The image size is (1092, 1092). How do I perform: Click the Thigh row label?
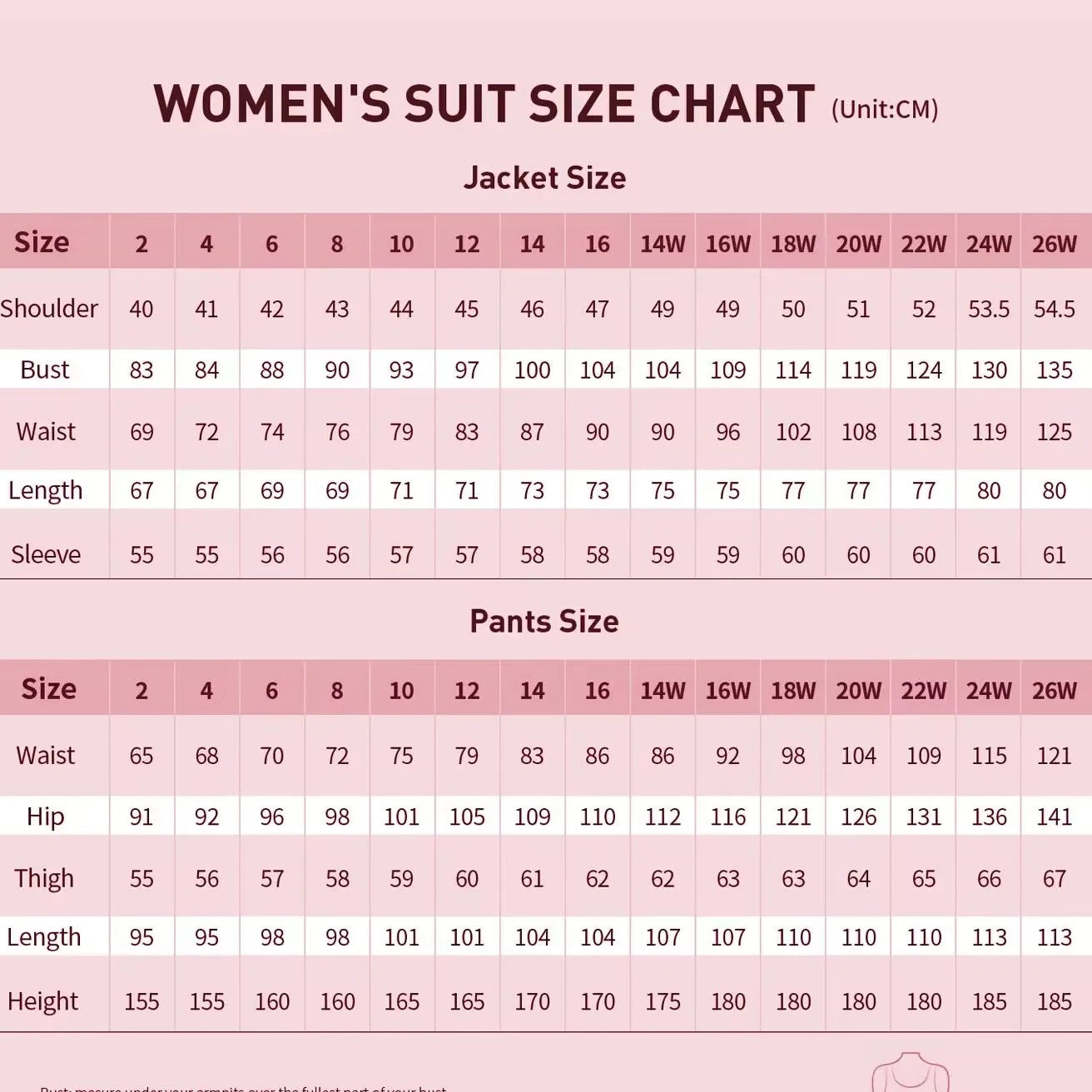pyautogui.click(x=44, y=878)
